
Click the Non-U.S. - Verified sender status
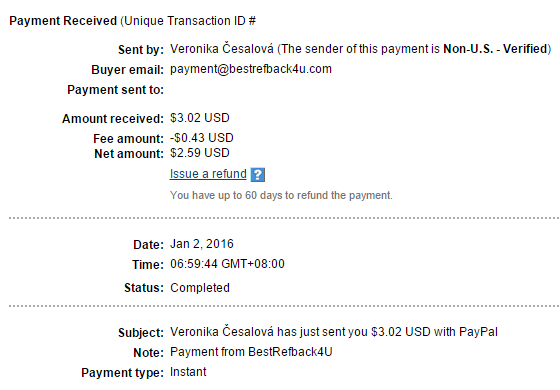tap(495, 49)
